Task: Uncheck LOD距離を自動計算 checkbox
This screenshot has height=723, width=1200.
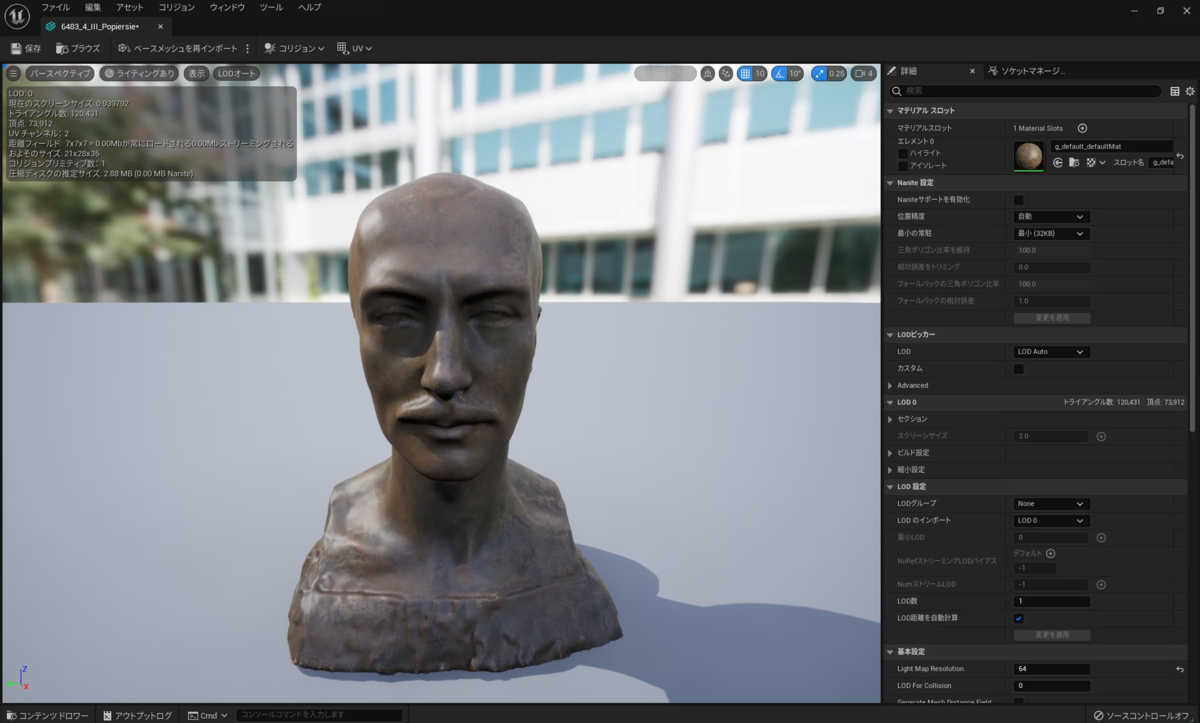Action: (1019, 618)
